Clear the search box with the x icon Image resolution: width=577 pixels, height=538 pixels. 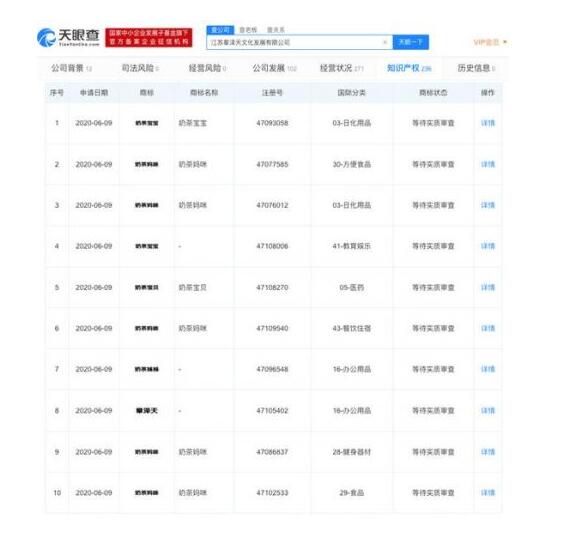pyautogui.click(x=385, y=42)
